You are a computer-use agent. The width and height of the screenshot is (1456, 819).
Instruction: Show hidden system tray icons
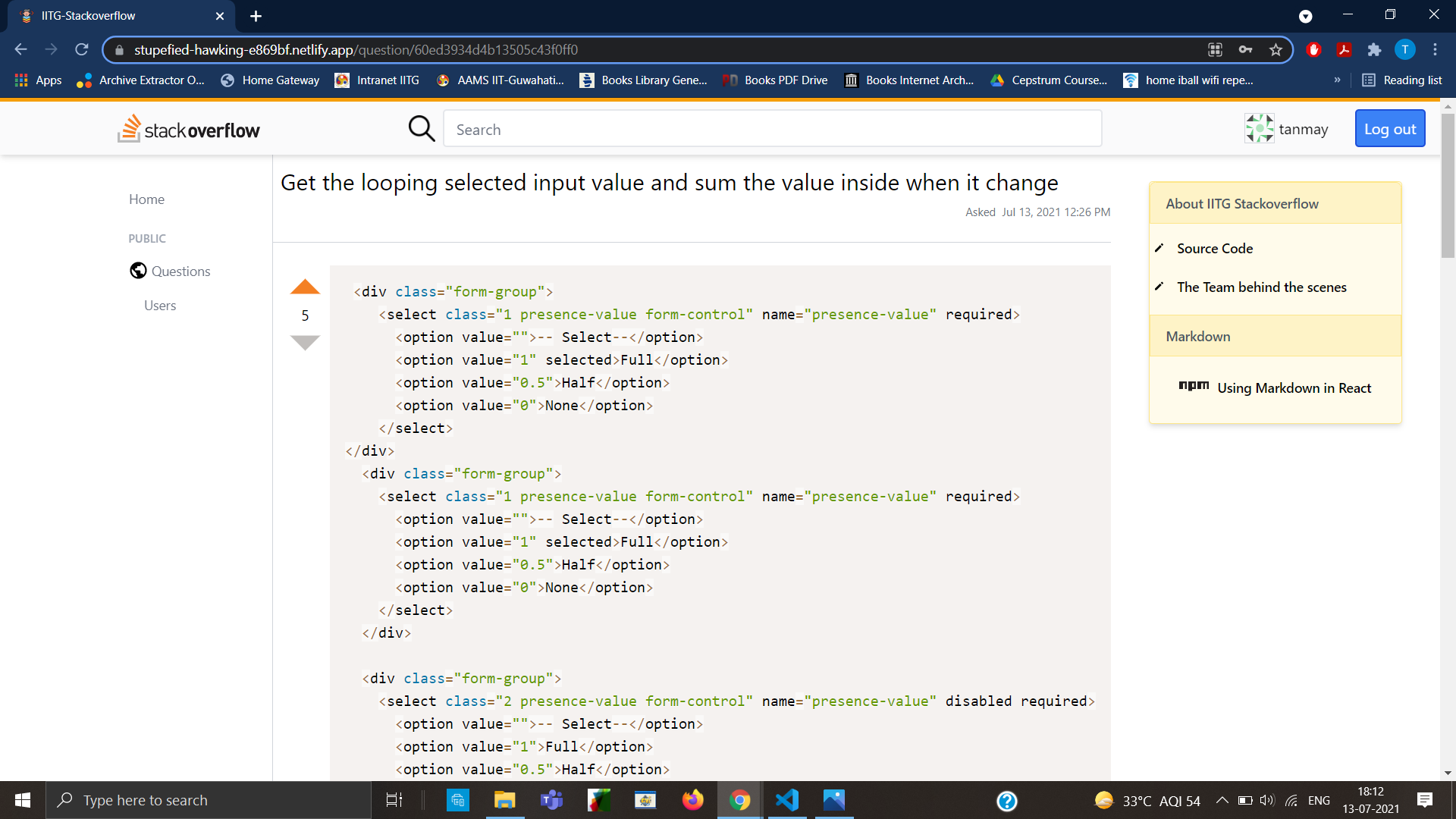(x=1222, y=800)
